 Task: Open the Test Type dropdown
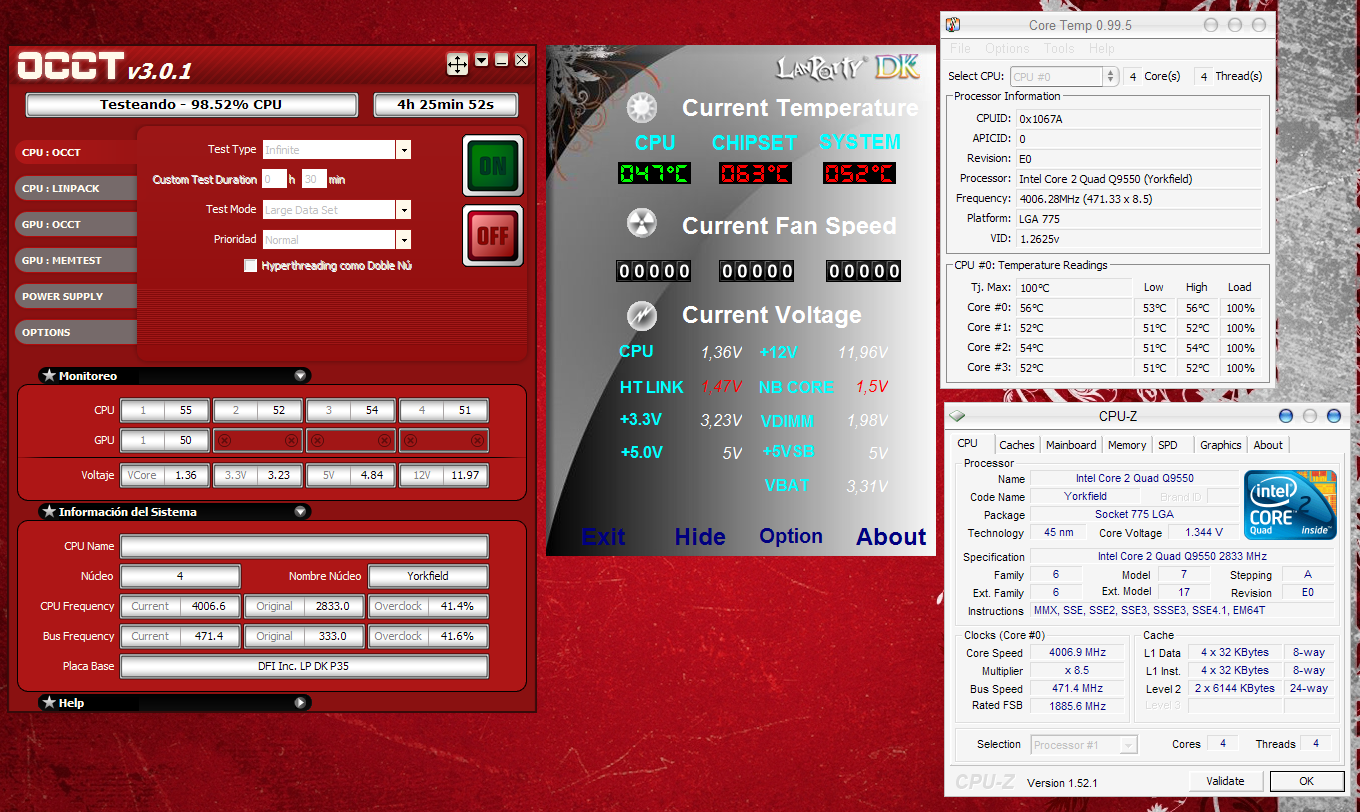point(404,150)
